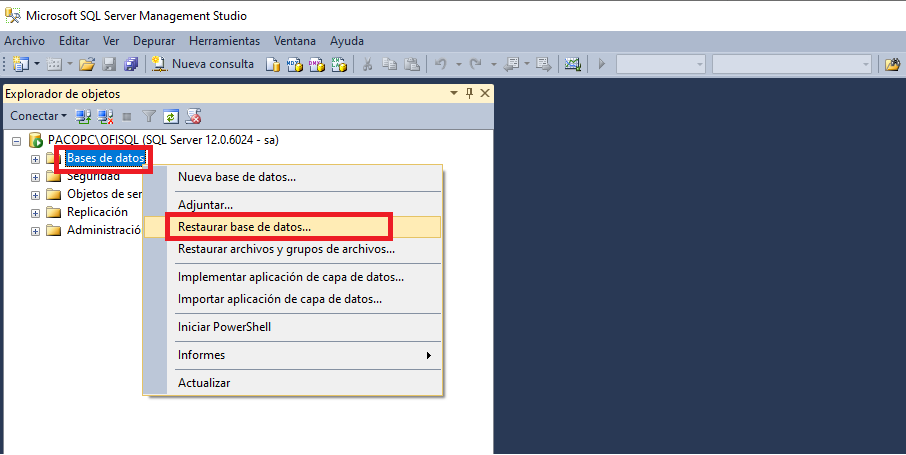The width and height of the screenshot is (906, 455).
Task: Choose Restaurar base de datos... option
Action: point(292,227)
